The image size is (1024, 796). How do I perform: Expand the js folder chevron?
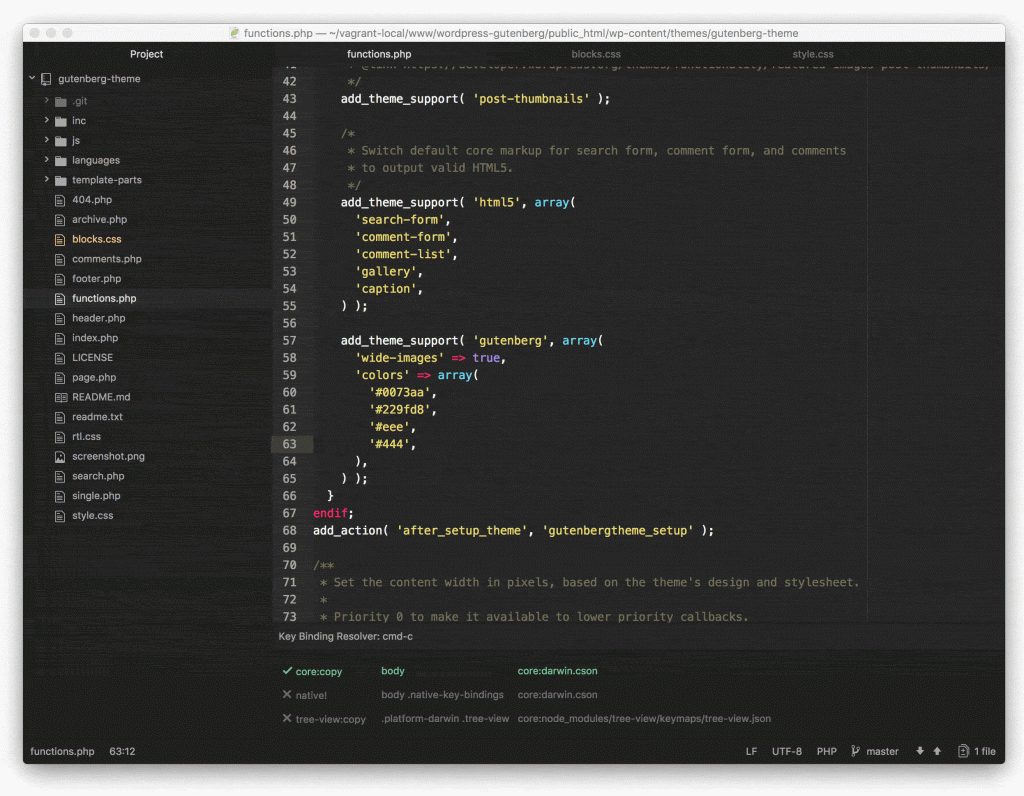pyautogui.click(x=46, y=140)
